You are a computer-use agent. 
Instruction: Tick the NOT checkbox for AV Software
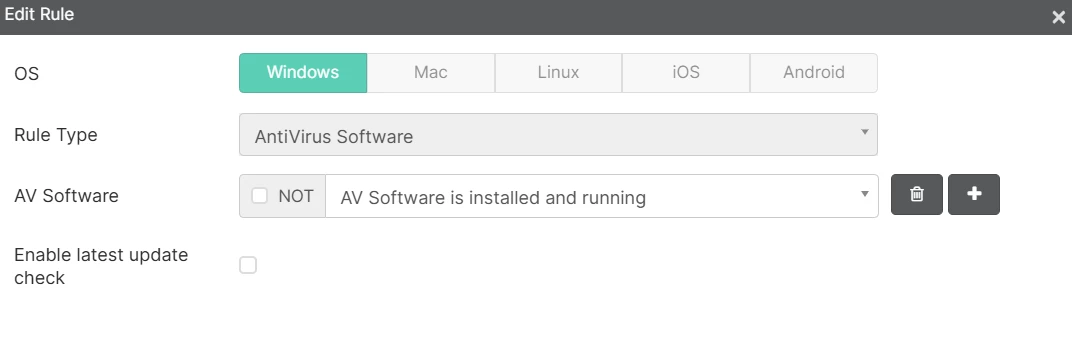tap(259, 196)
